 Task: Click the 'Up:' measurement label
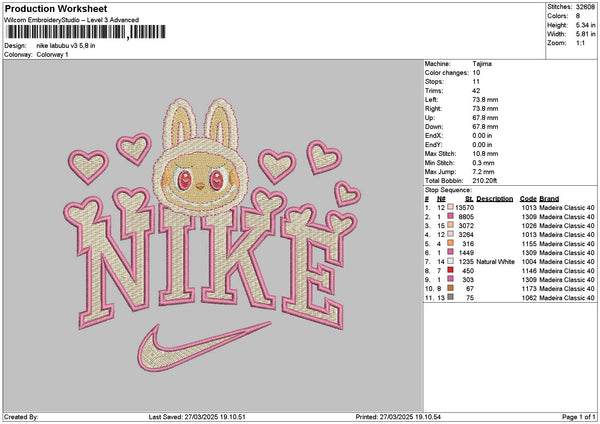430,118
